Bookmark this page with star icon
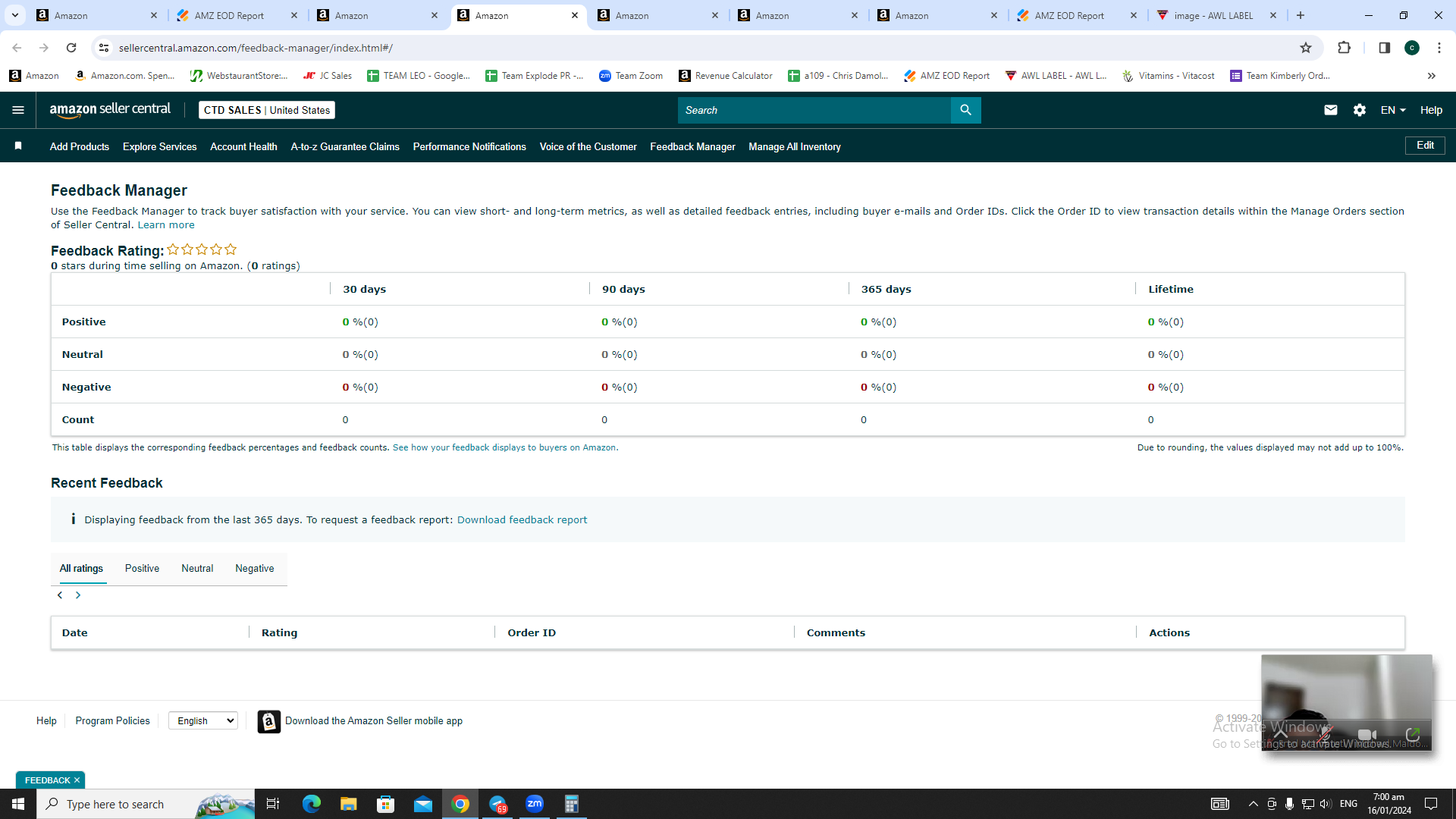The image size is (1456, 819). click(x=1306, y=48)
